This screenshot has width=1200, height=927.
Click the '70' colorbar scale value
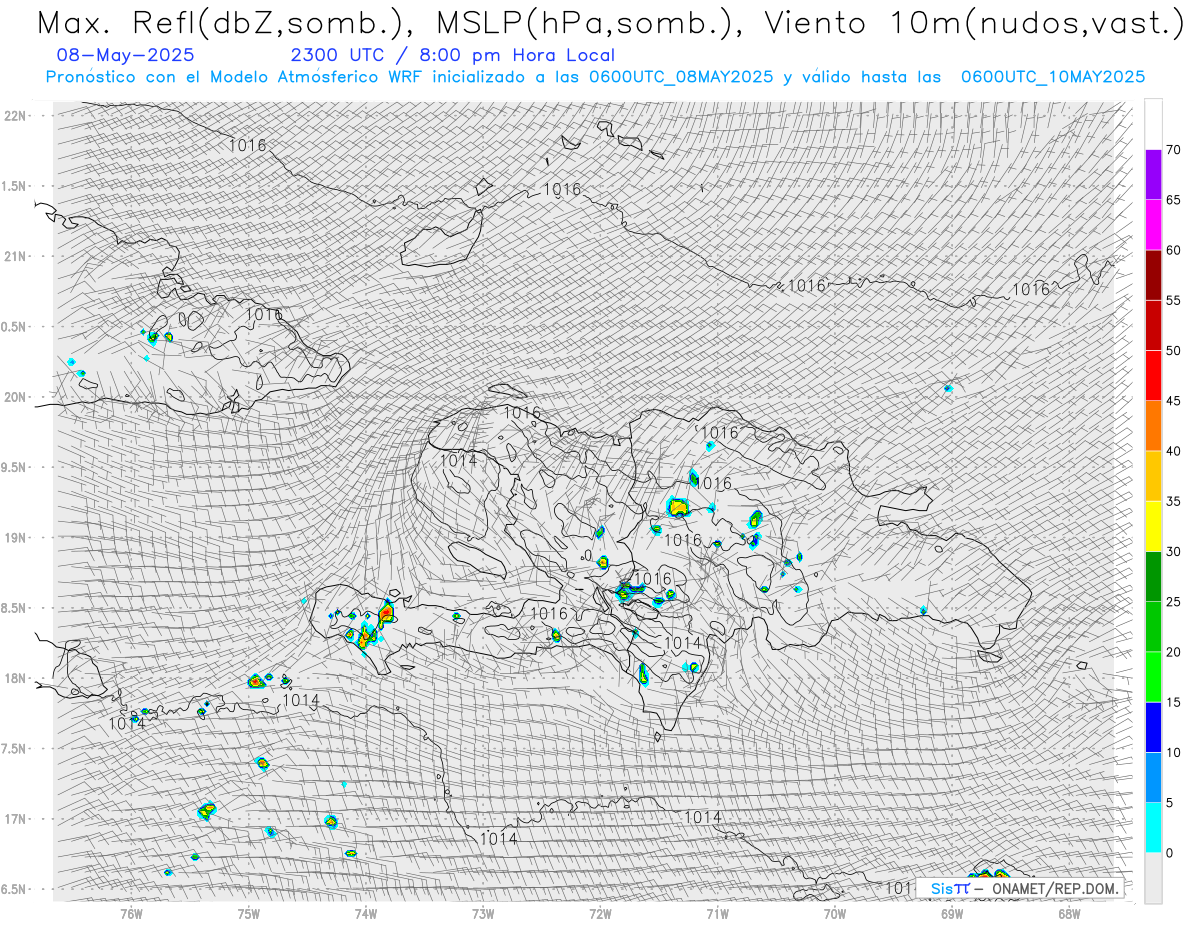tap(1174, 150)
